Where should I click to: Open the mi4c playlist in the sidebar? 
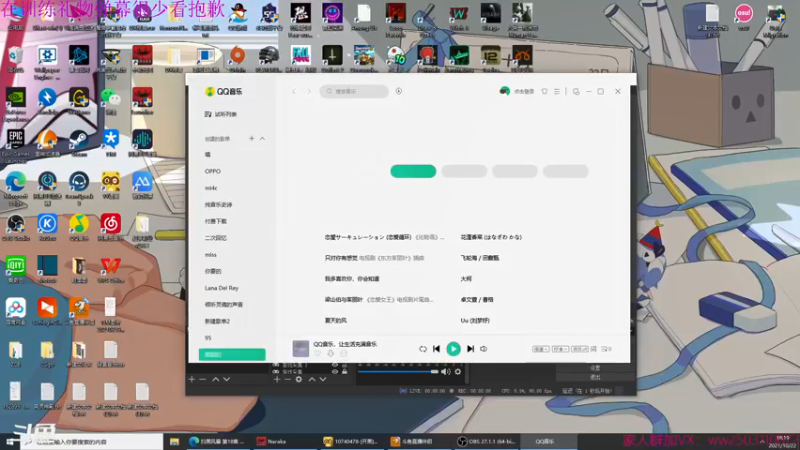coord(211,188)
